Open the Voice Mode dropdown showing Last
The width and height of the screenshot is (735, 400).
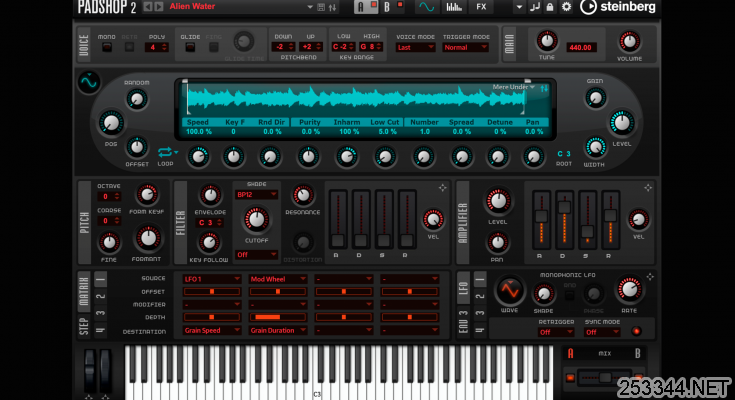[x=416, y=47]
